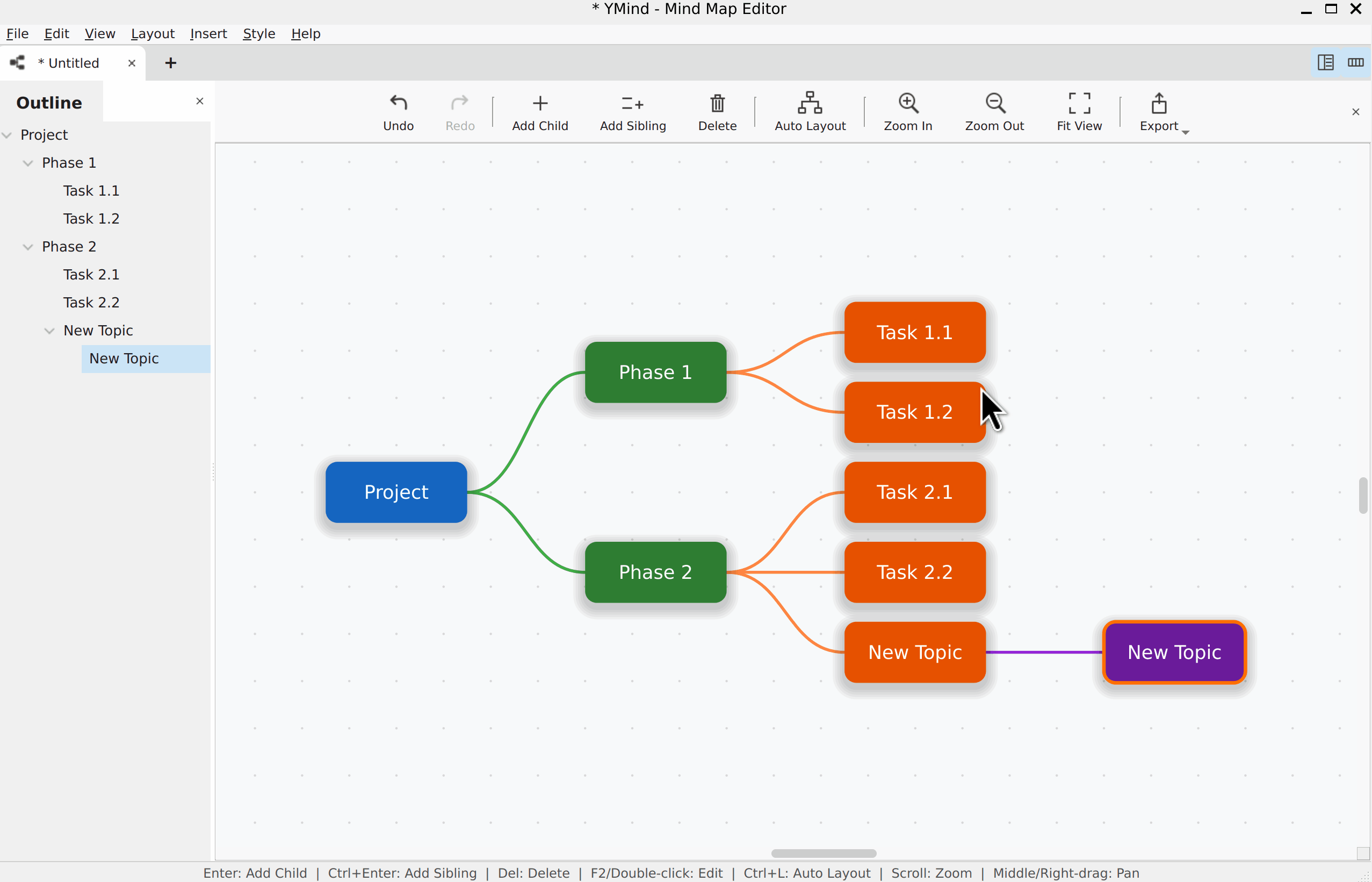Open the Style menu

[x=259, y=34]
